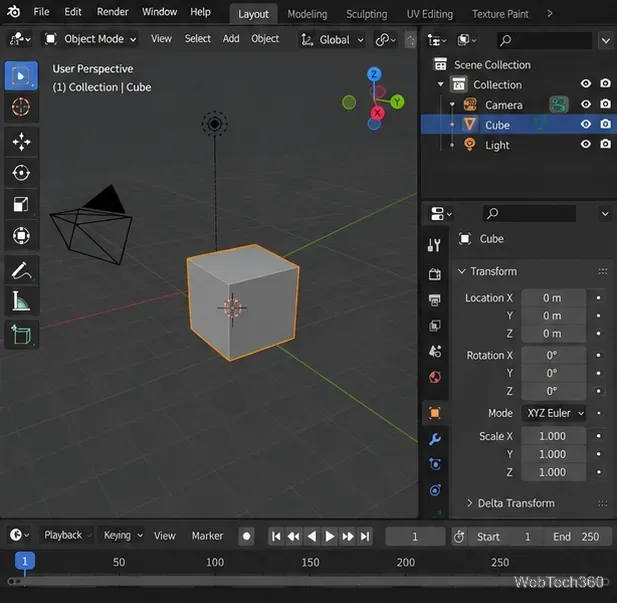Hide Light in viewport via eye icon
This screenshot has width=617, height=603.
coord(586,144)
